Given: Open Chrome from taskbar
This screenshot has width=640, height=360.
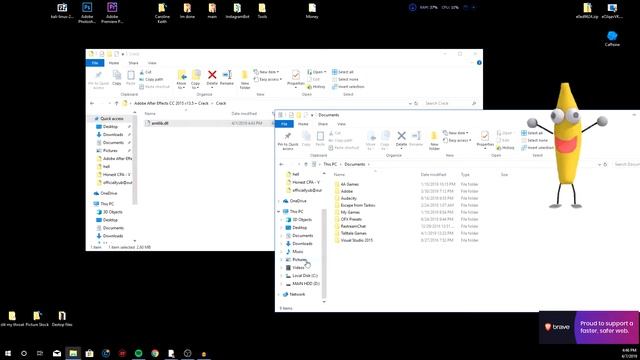Looking at the screenshot, I should 155,353.
